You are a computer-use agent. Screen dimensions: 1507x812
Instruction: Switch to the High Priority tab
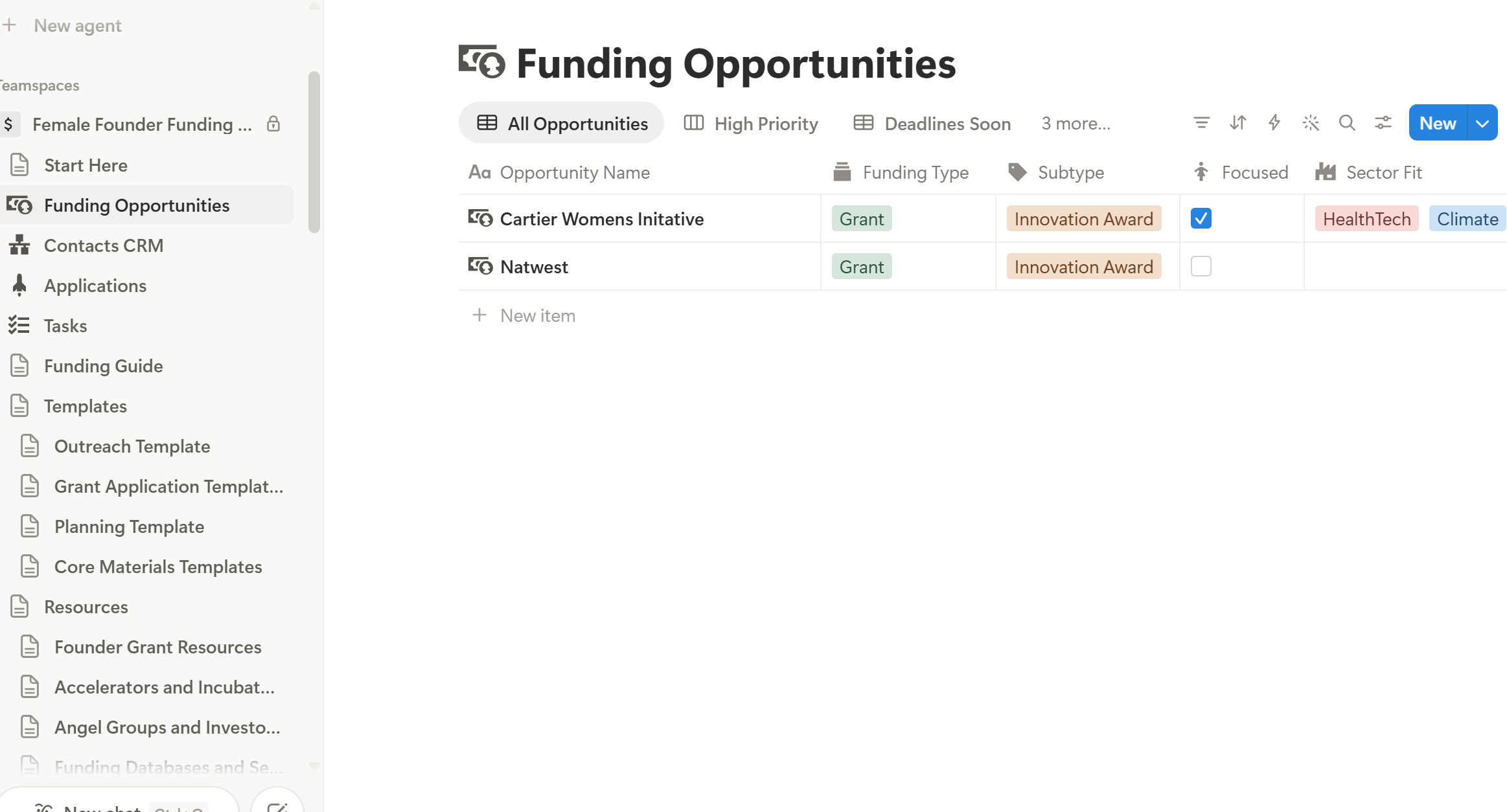tap(752, 124)
